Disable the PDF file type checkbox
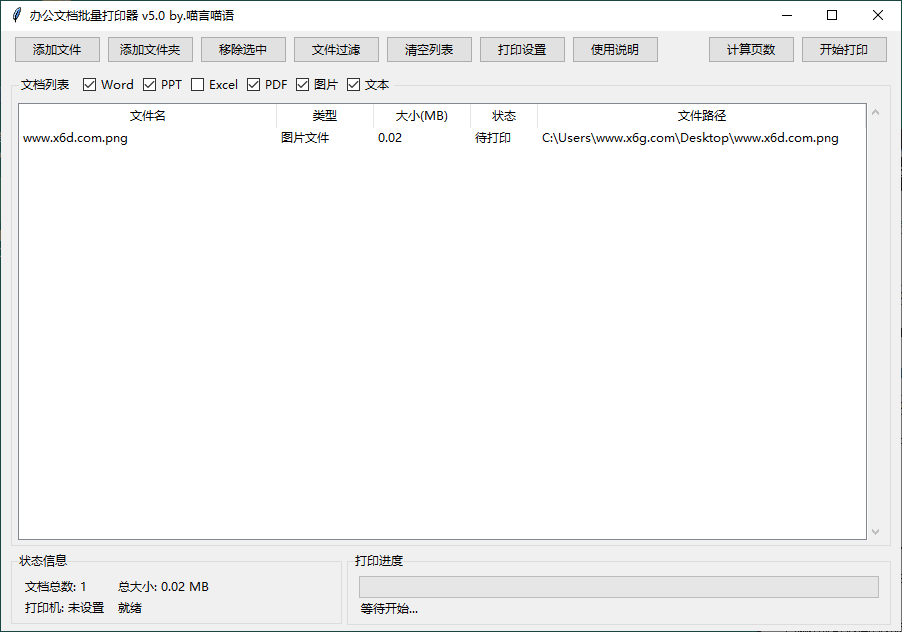Image resolution: width=902 pixels, height=632 pixels. tap(253, 84)
